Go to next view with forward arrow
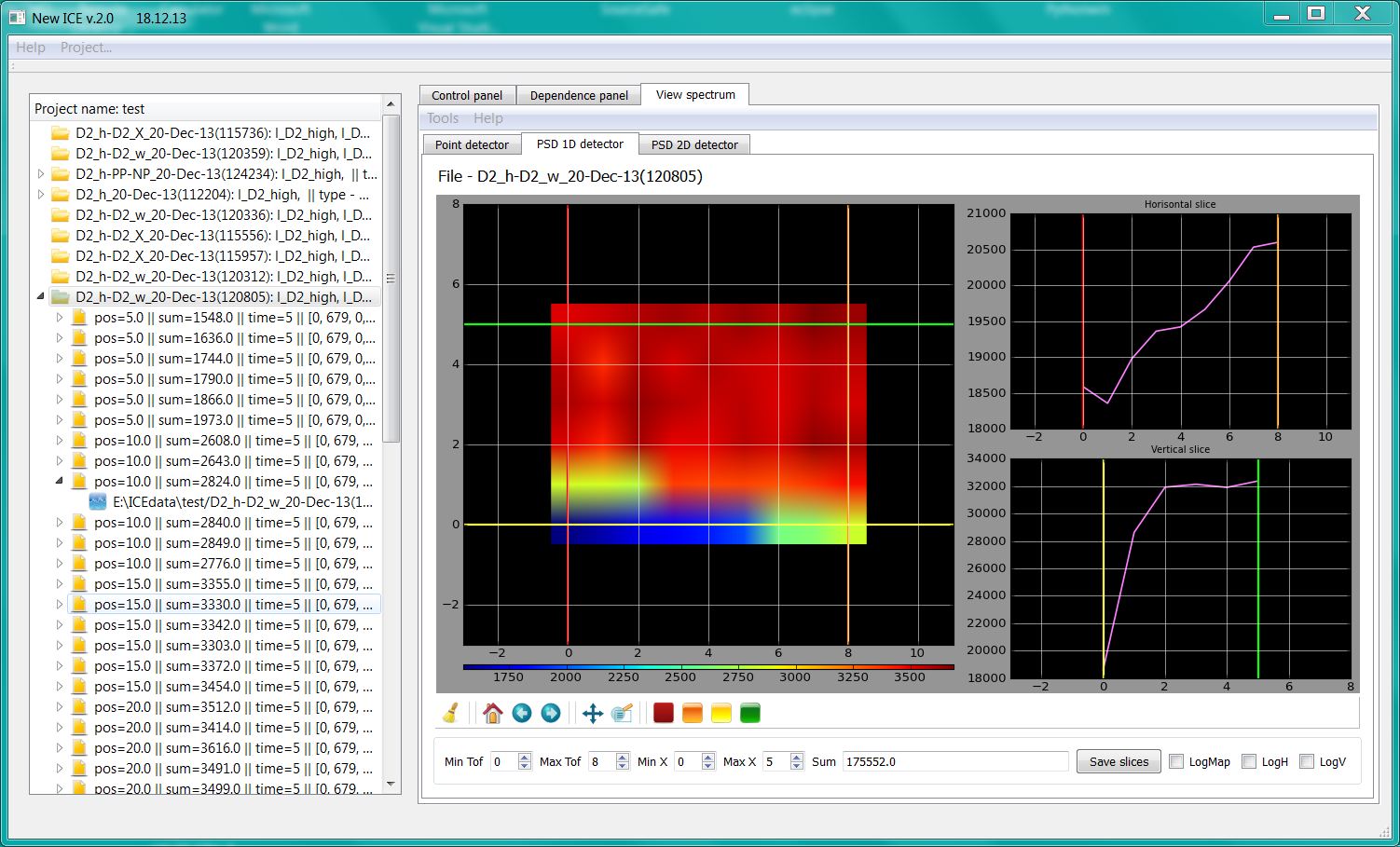This screenshot has height=847, width=1400. pyautogui.click(x=551, y=714)
